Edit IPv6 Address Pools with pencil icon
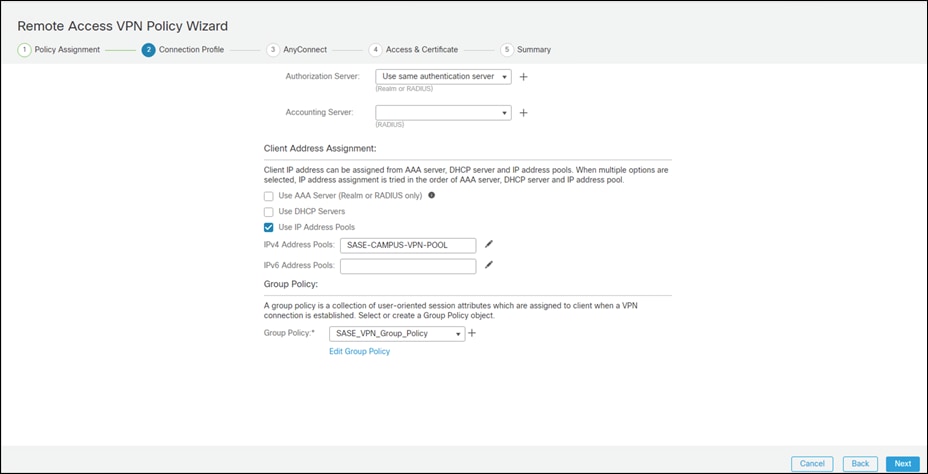The height and width of the screenshot is (474, 928). point(488,265)
